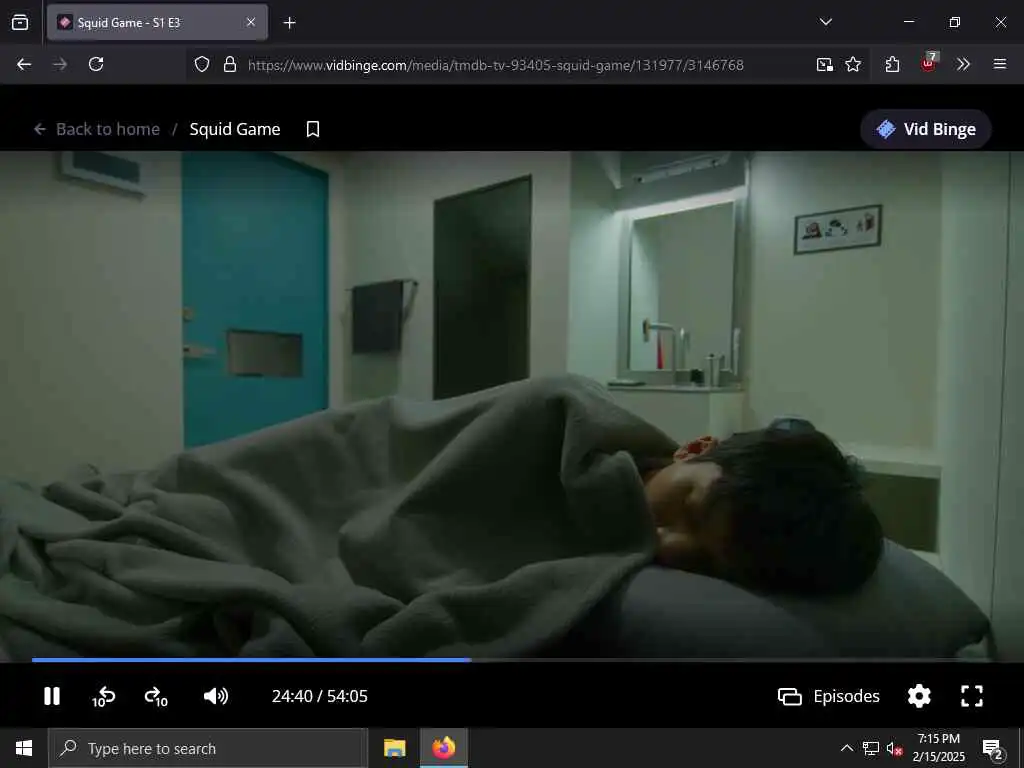
Task: Click the 24:40 / 54:05 time display
Action: pos(320,696)
